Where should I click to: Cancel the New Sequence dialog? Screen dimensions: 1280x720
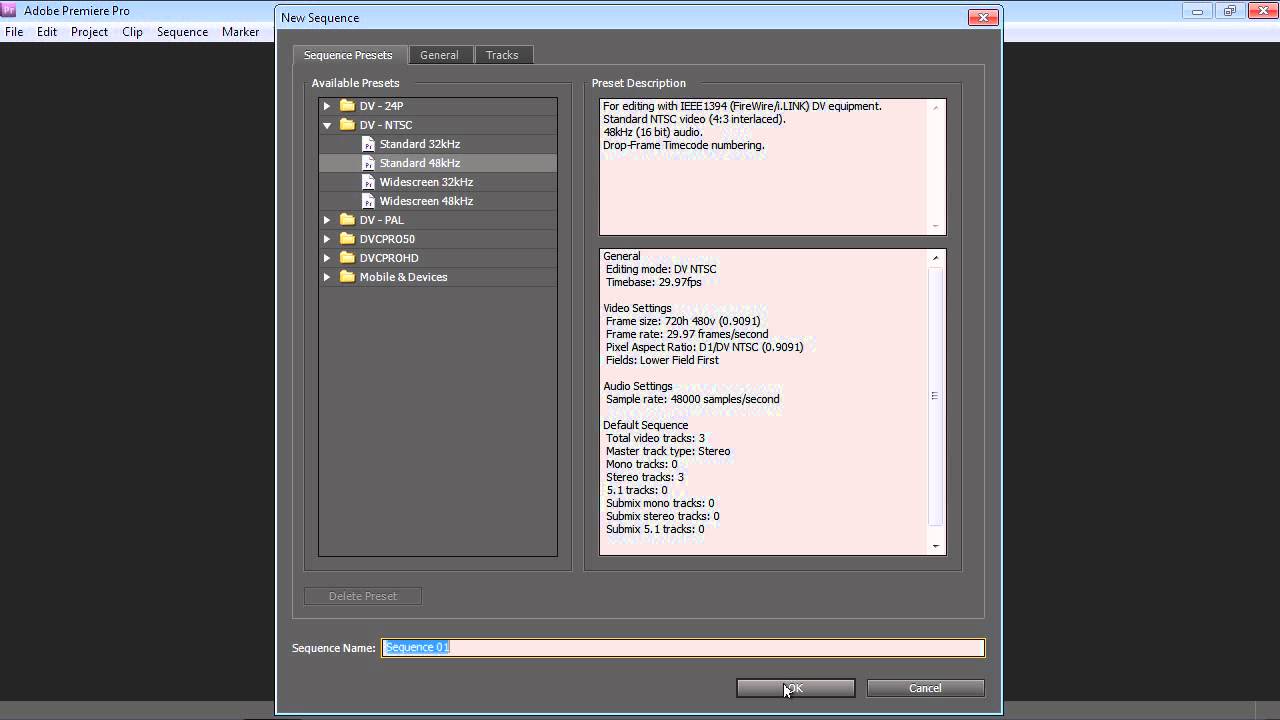(x=925, y=688)
